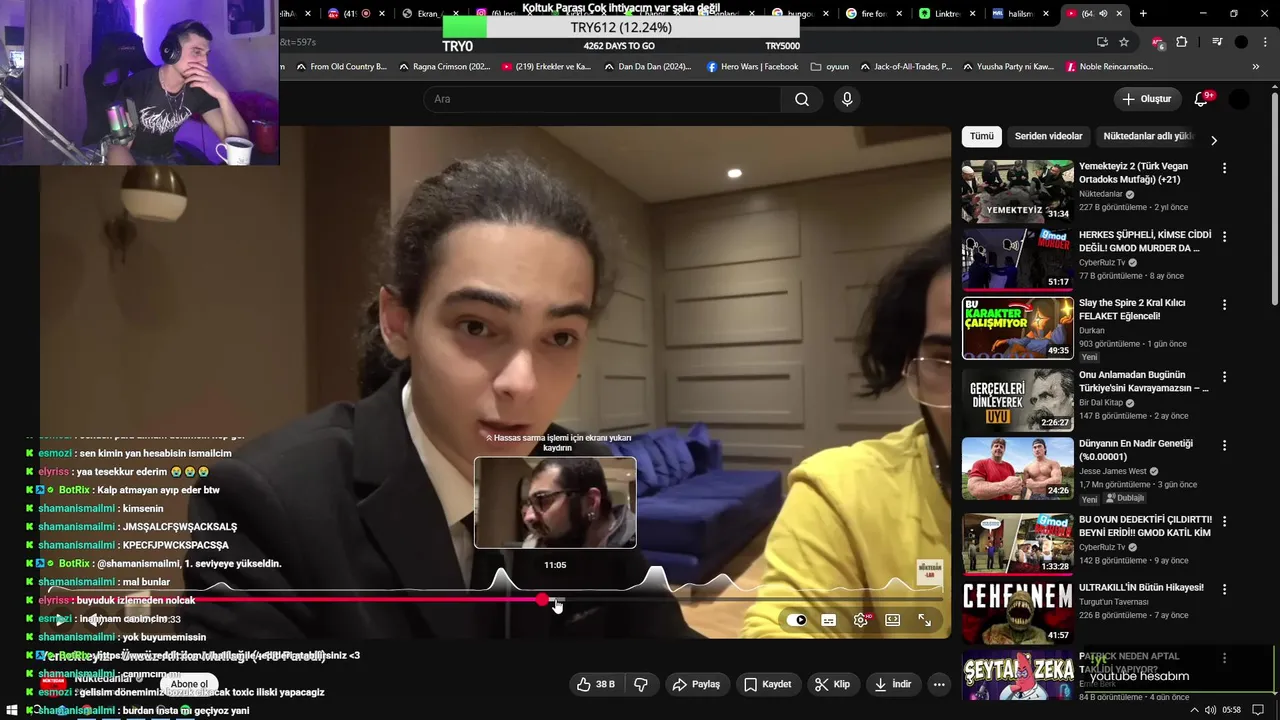Open Yemekteyiz 2 video thumbnail

coord(1017,191)
